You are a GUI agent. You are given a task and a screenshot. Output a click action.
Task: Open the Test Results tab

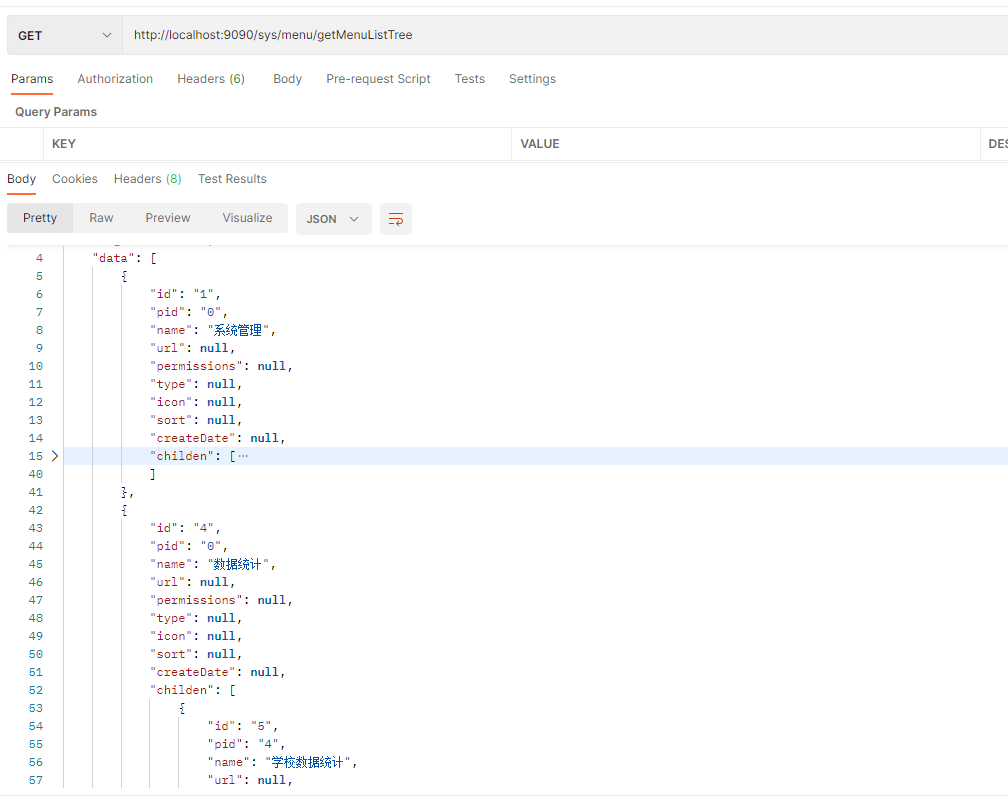pos(232,179)
